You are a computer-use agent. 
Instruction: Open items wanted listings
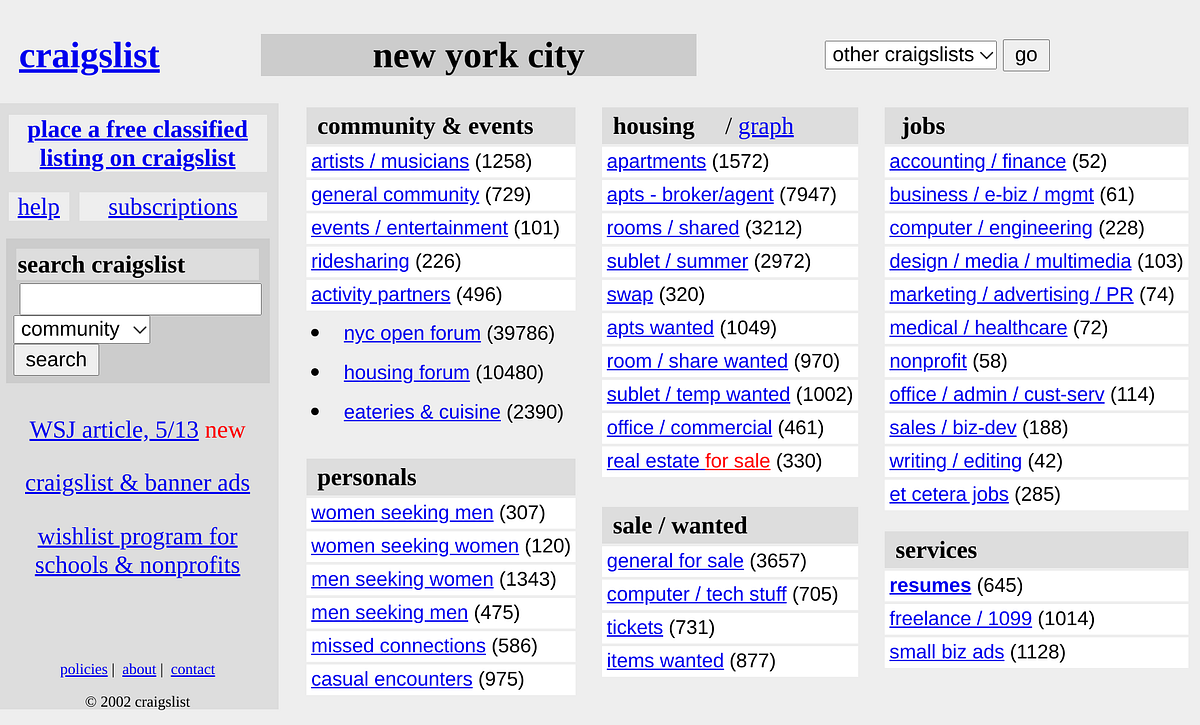[665, 661]
